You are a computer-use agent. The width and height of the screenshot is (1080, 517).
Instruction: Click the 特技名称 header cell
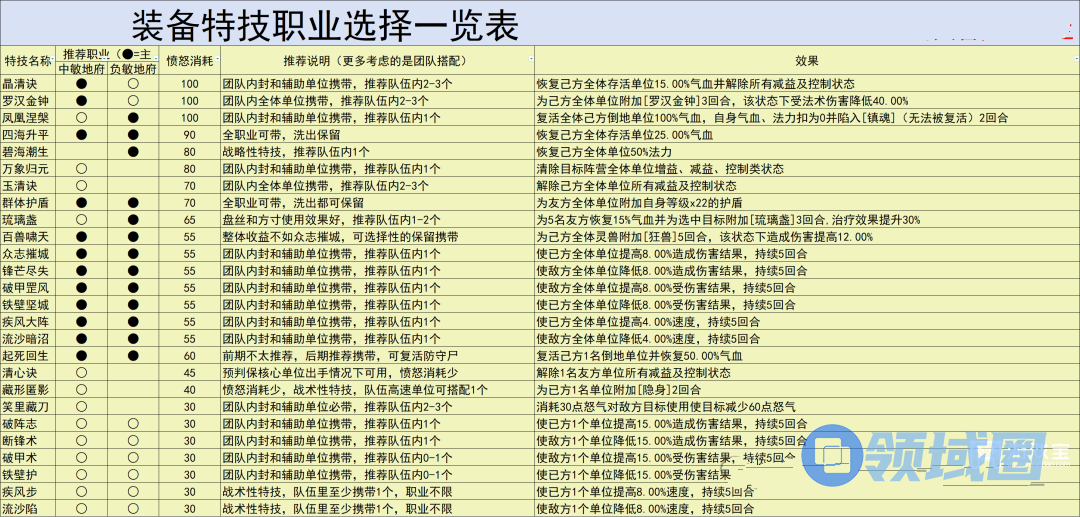click(27, 61)
